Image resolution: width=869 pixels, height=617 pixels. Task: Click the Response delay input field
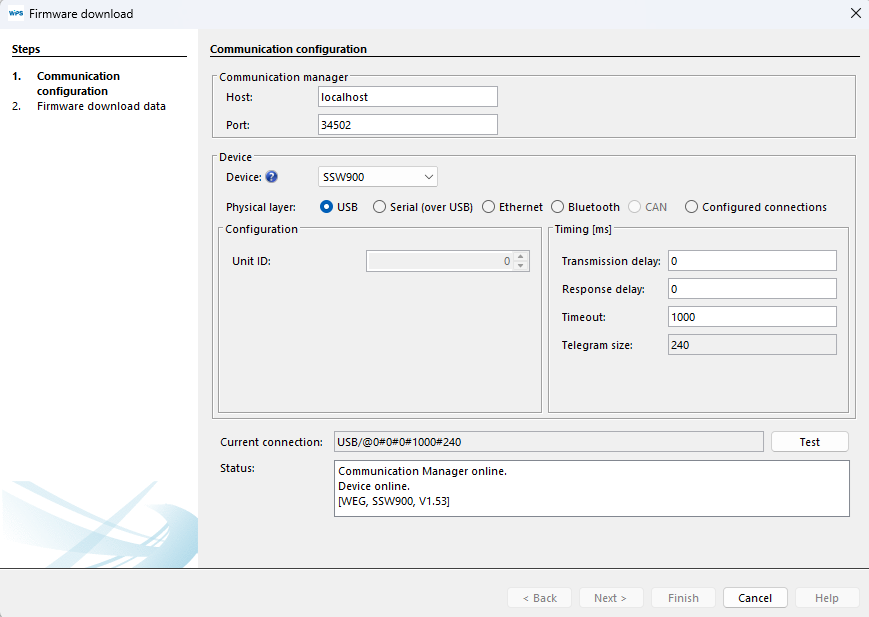pos(751,289)
